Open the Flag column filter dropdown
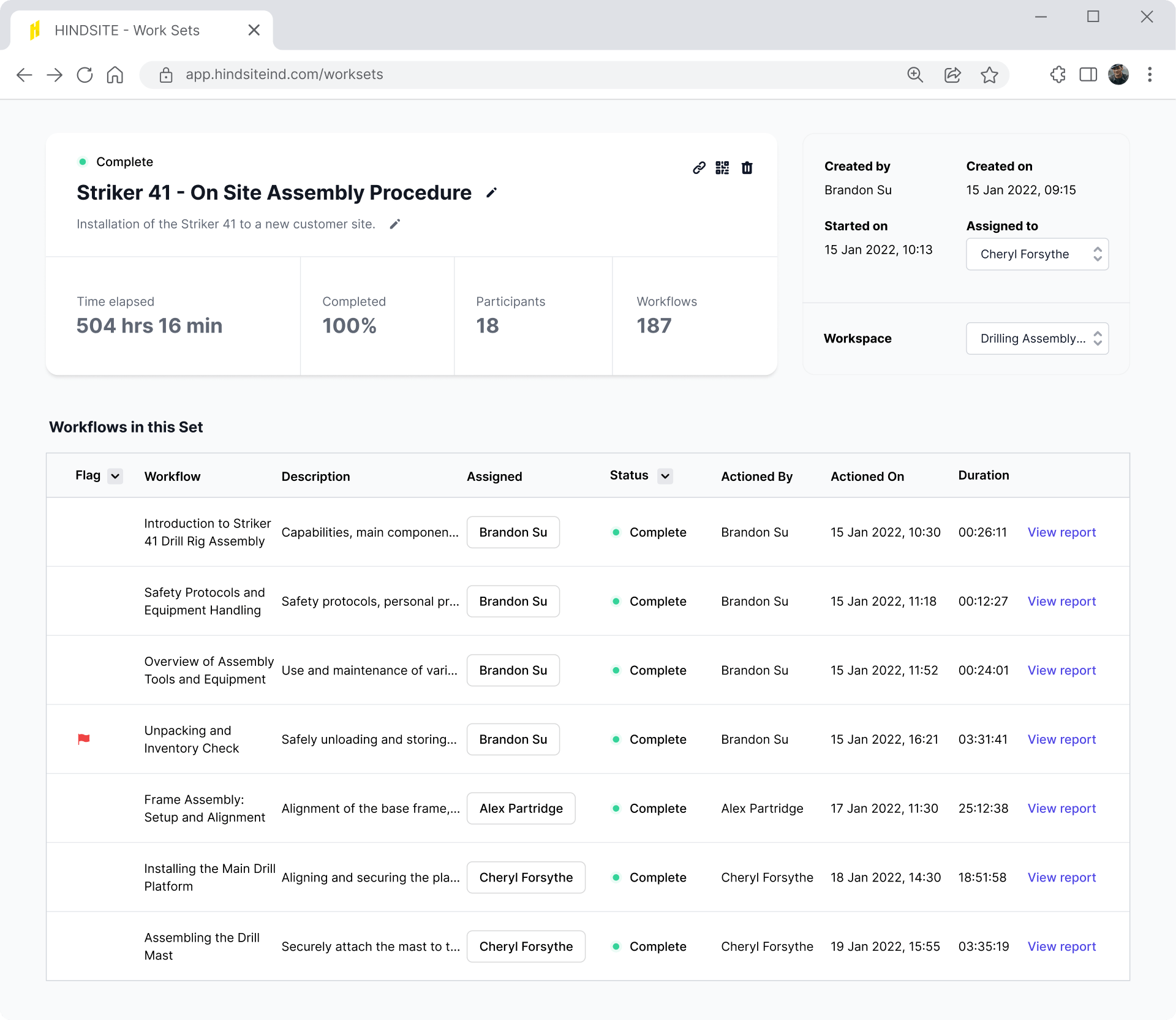The height and width of the screenshot is (1020, 1176). click(x=116, y=475)
